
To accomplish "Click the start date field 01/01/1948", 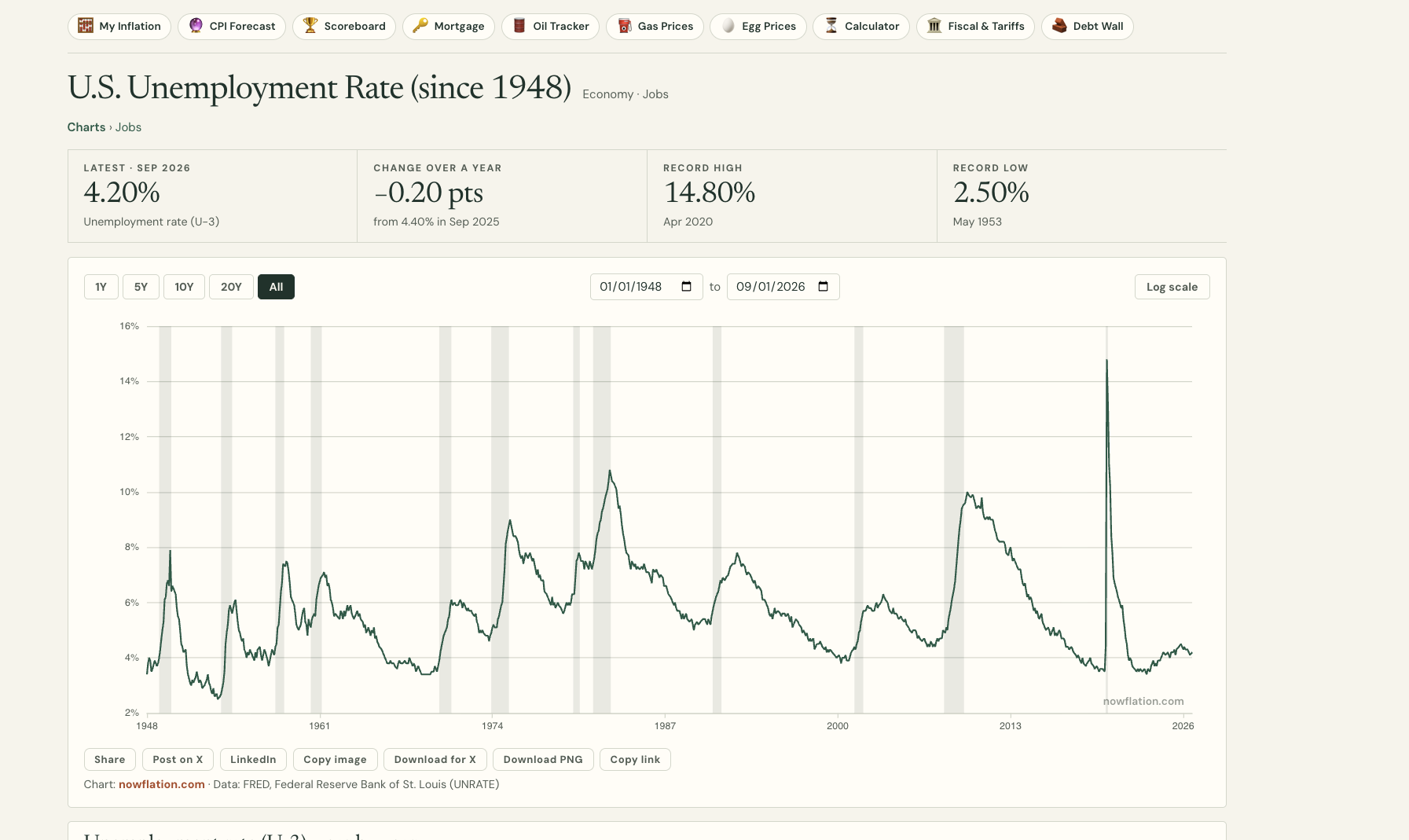I will 646,287.
